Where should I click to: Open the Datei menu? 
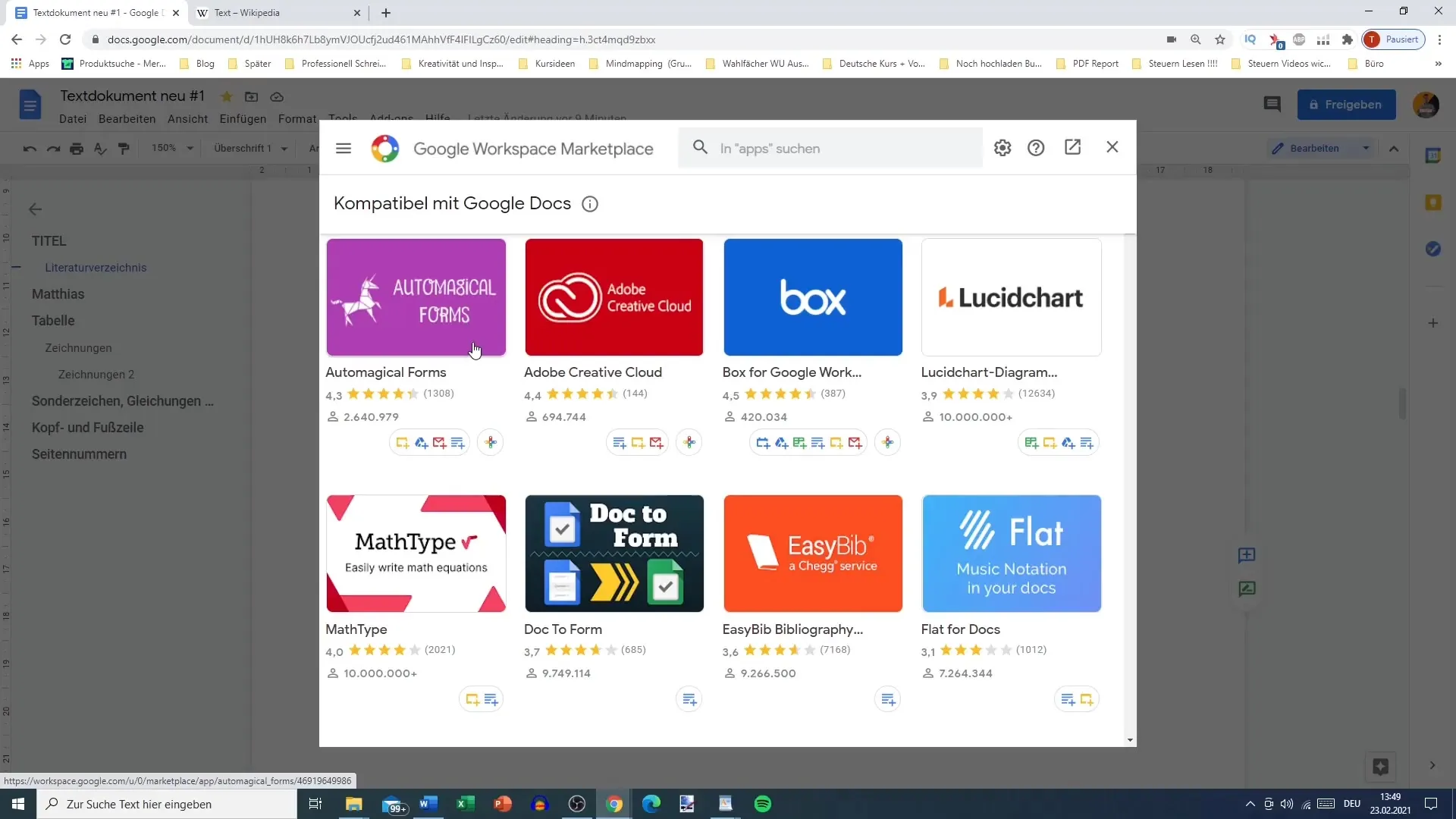click(x=73, y=119)
